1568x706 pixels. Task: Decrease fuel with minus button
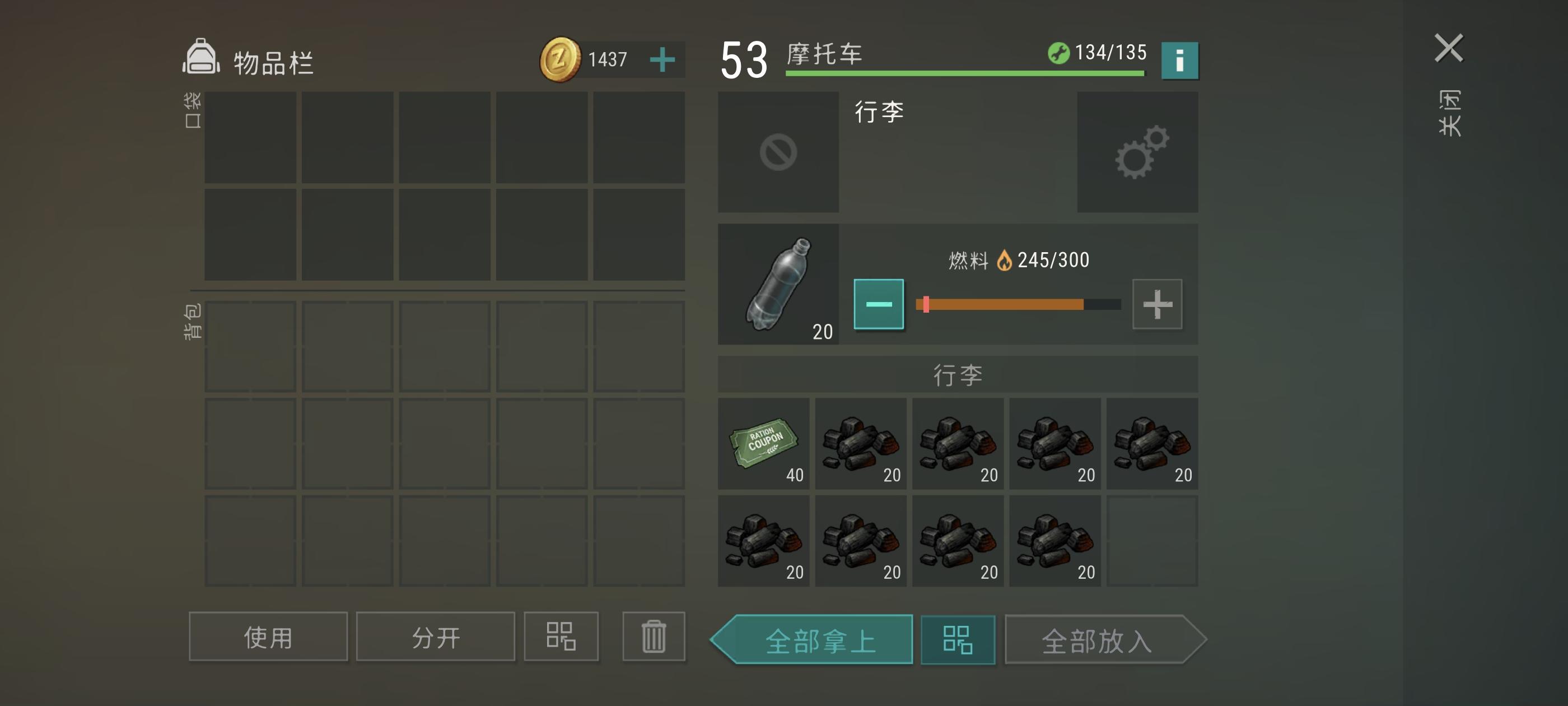[878, 304]
